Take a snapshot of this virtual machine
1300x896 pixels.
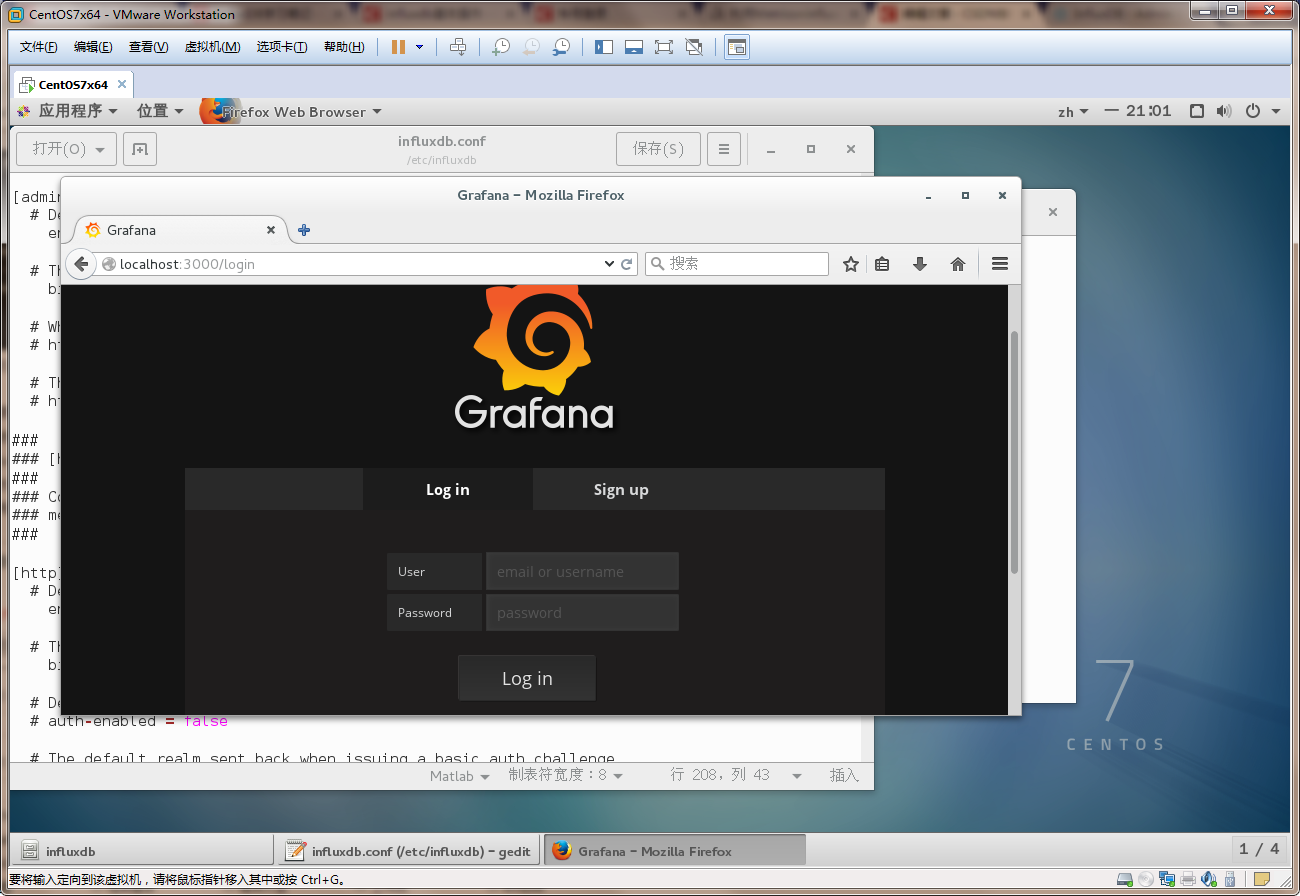(502, 47)
